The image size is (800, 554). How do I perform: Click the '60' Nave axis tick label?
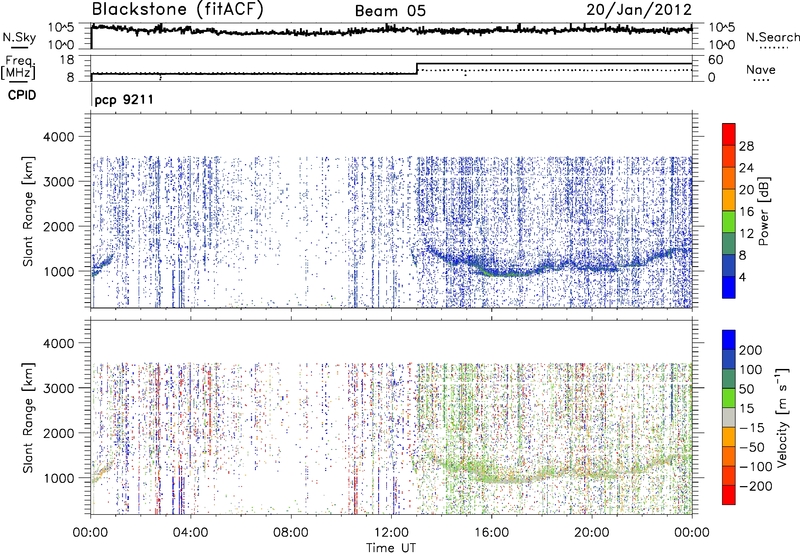716,60
